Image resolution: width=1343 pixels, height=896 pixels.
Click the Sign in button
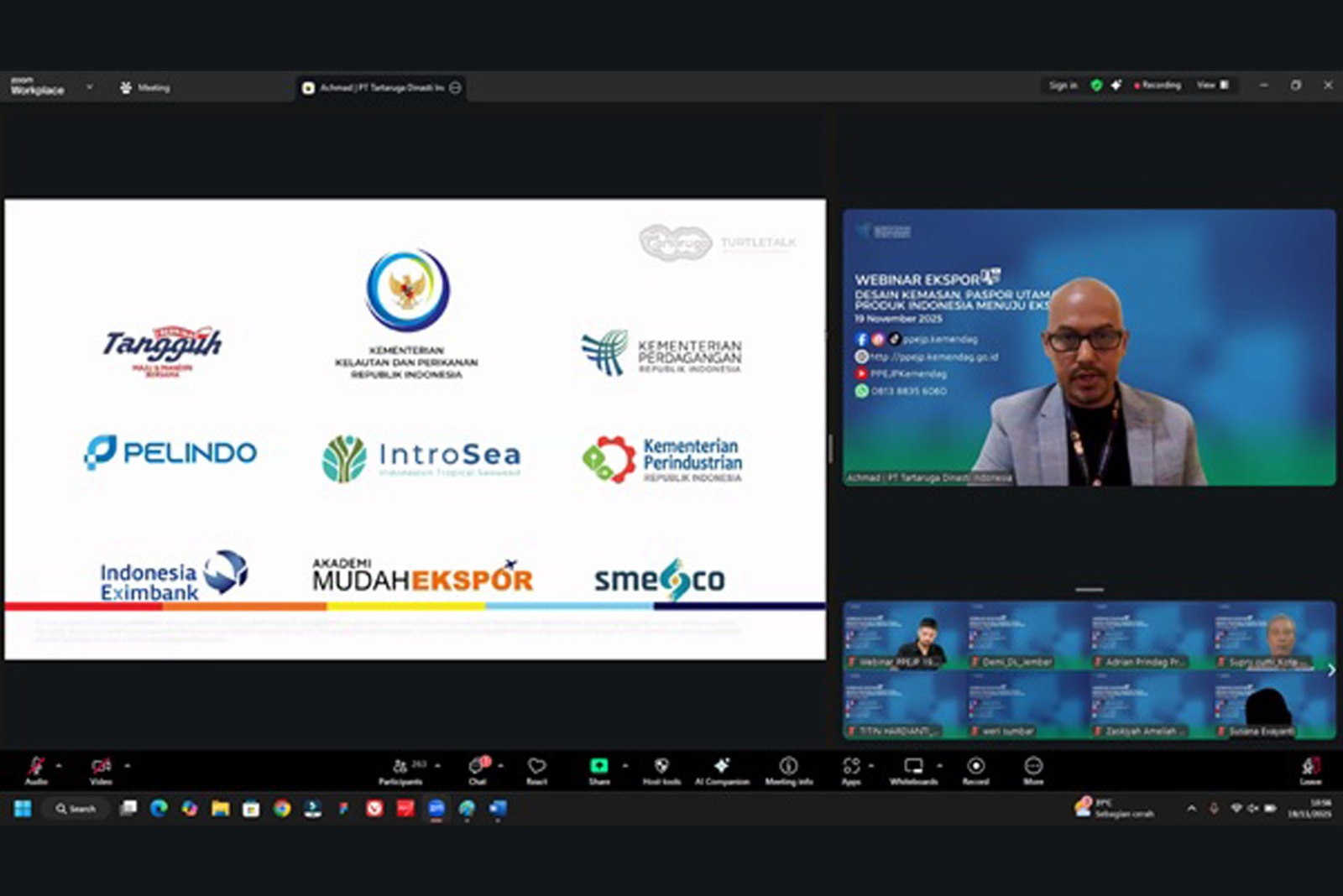coord(1062,85)
